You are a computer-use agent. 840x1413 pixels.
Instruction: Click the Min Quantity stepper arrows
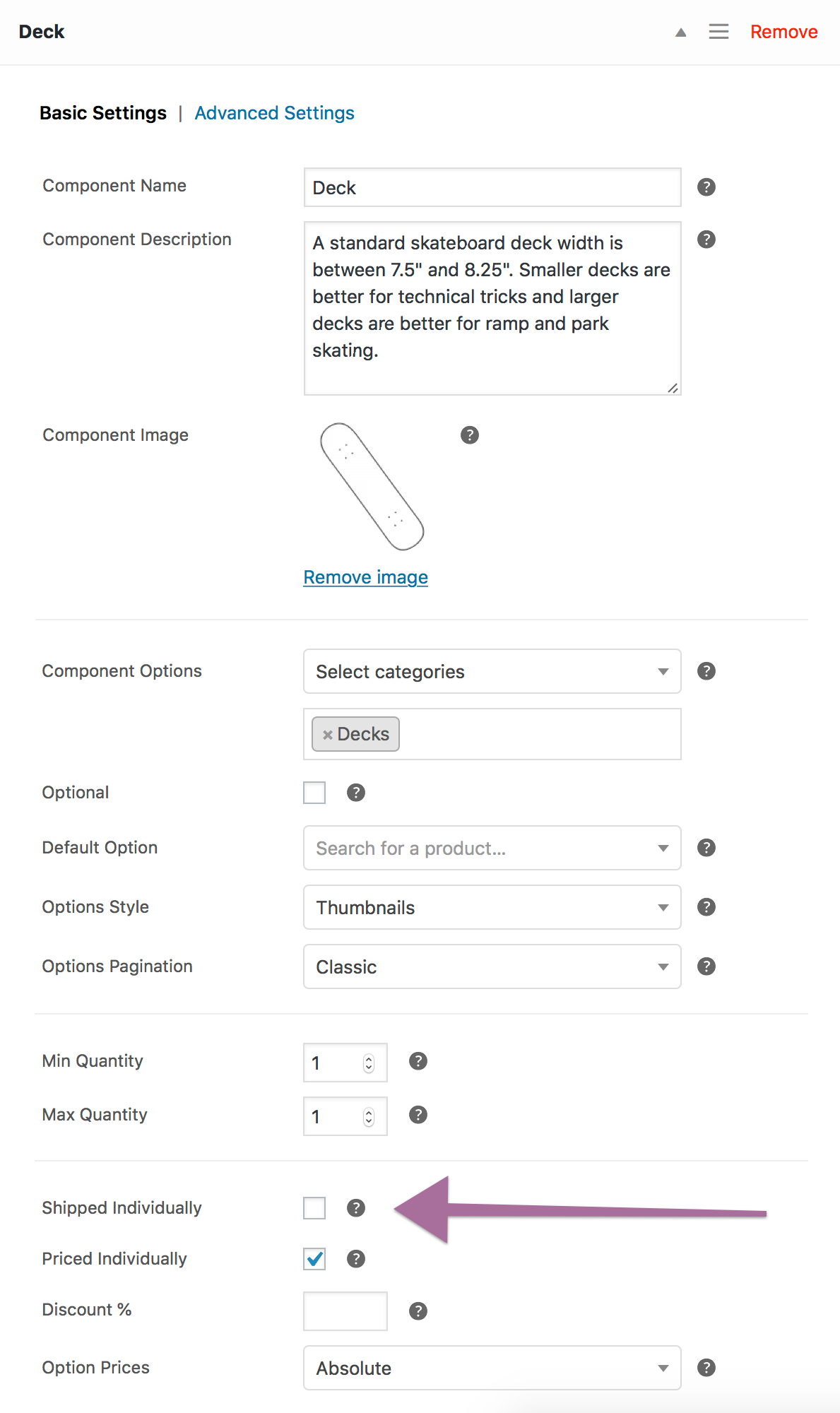(369, 1063)
